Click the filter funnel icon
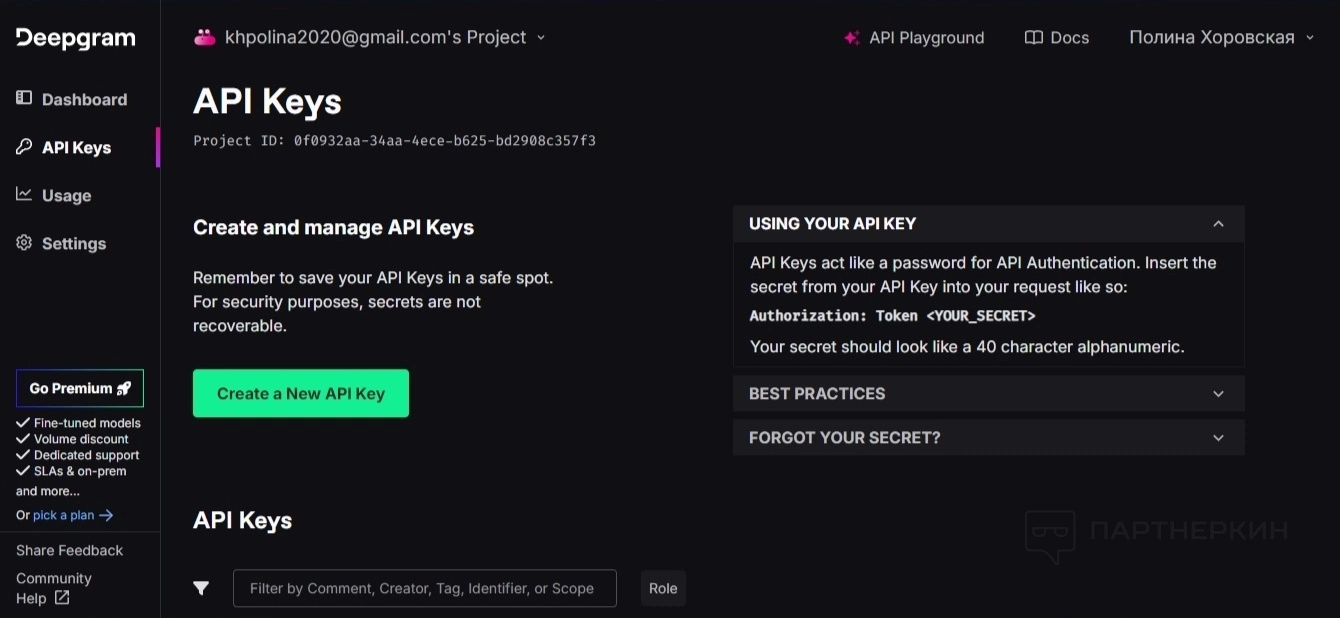The image size is (1340, 618). 201,588
